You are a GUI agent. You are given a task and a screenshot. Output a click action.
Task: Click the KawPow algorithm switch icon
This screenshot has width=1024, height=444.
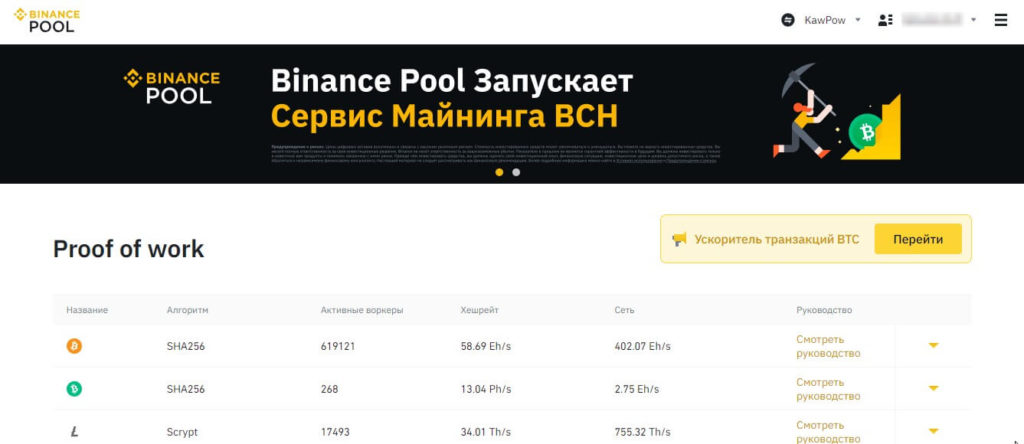(787, 20)
